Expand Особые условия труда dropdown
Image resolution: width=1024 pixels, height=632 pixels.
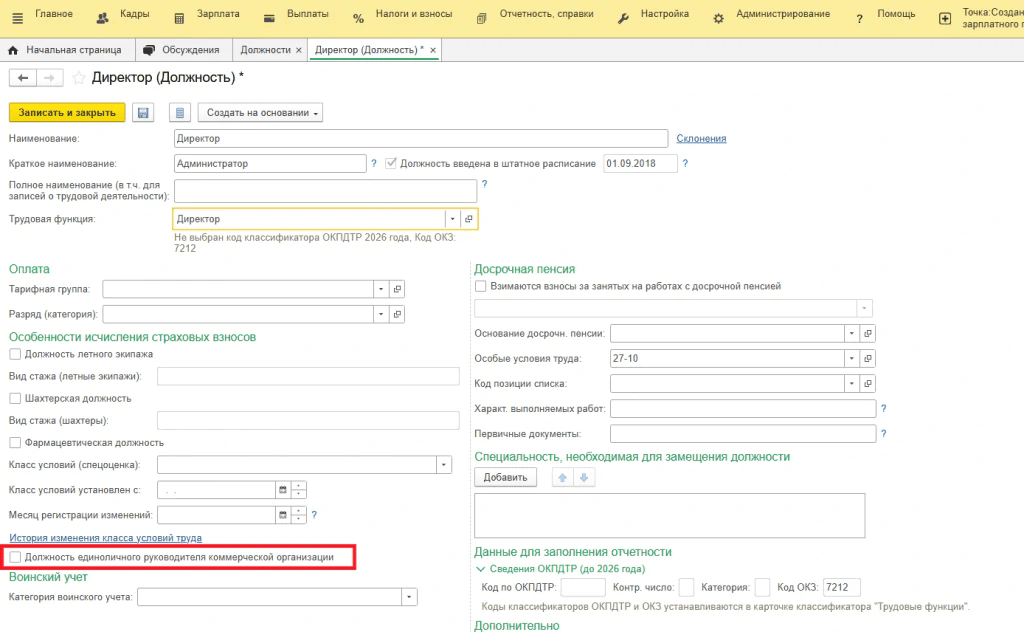(852, 358)
